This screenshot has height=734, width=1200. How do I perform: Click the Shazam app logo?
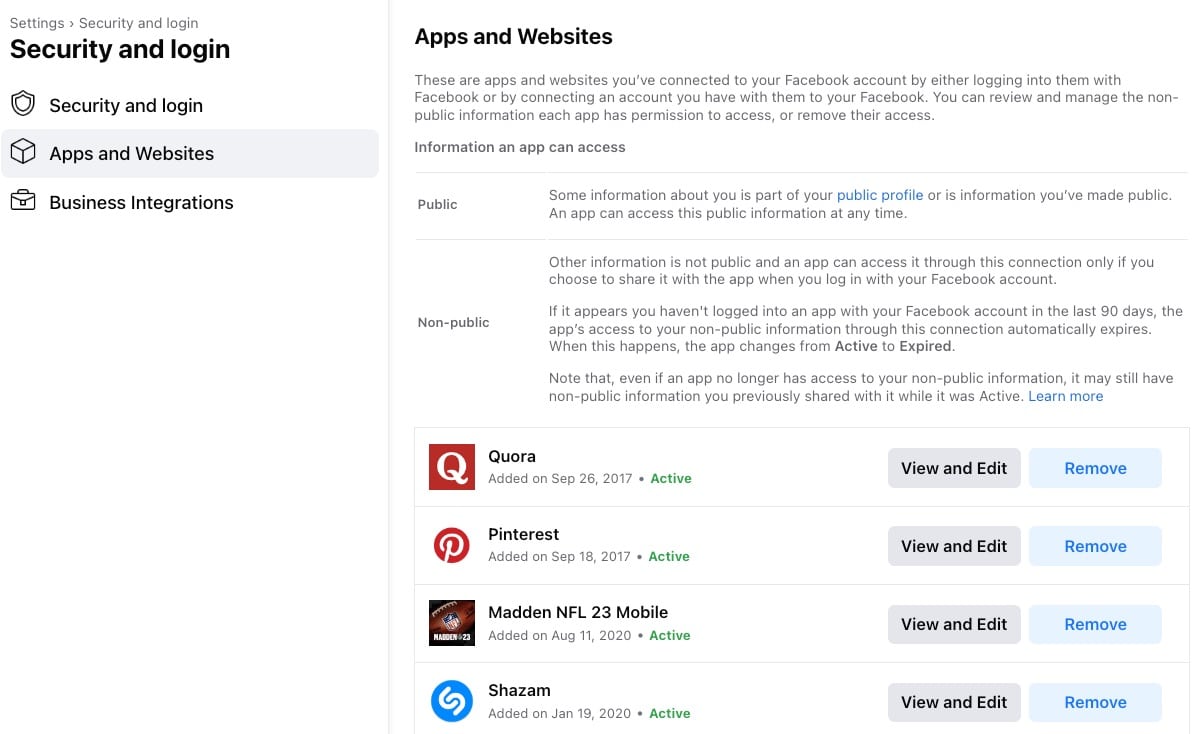coord(452,701)
